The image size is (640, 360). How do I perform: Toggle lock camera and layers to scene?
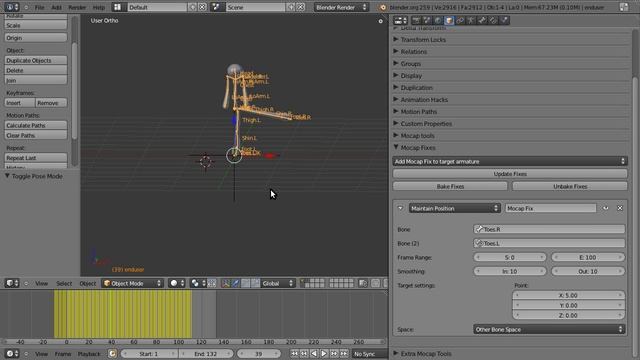362,283
